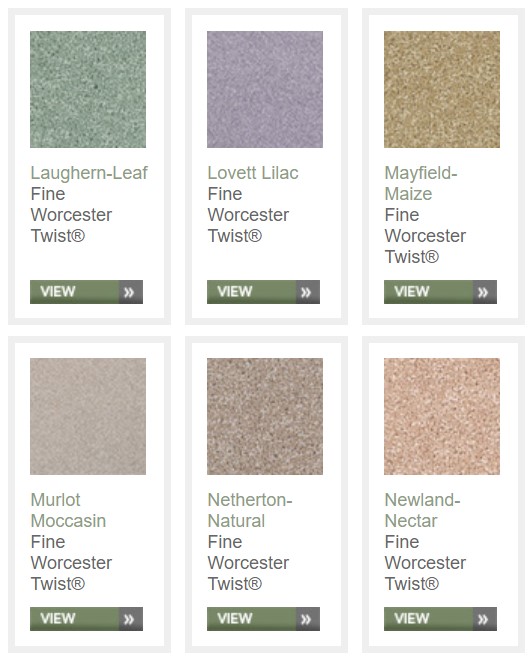
Task: Click the Netherton-Natural title link
Action: click(250, 510)
